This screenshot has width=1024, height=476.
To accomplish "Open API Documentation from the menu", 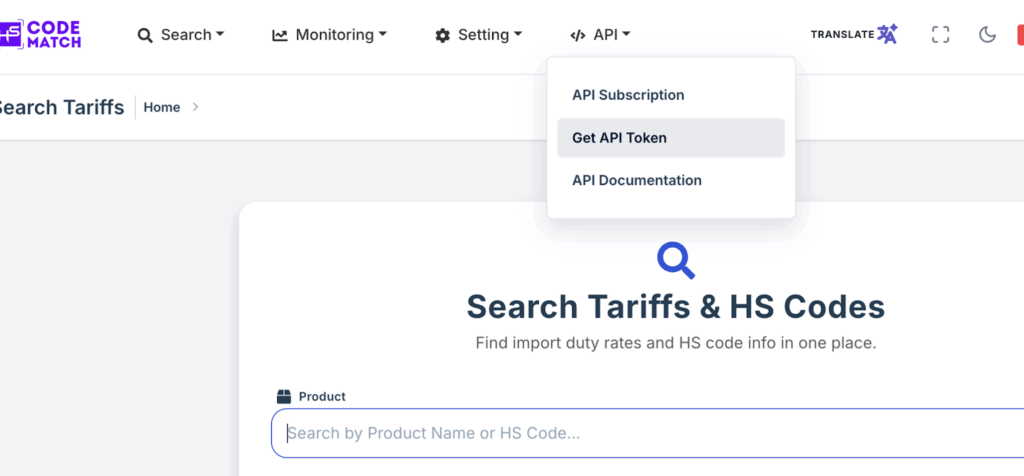I will tap(636, 181).
